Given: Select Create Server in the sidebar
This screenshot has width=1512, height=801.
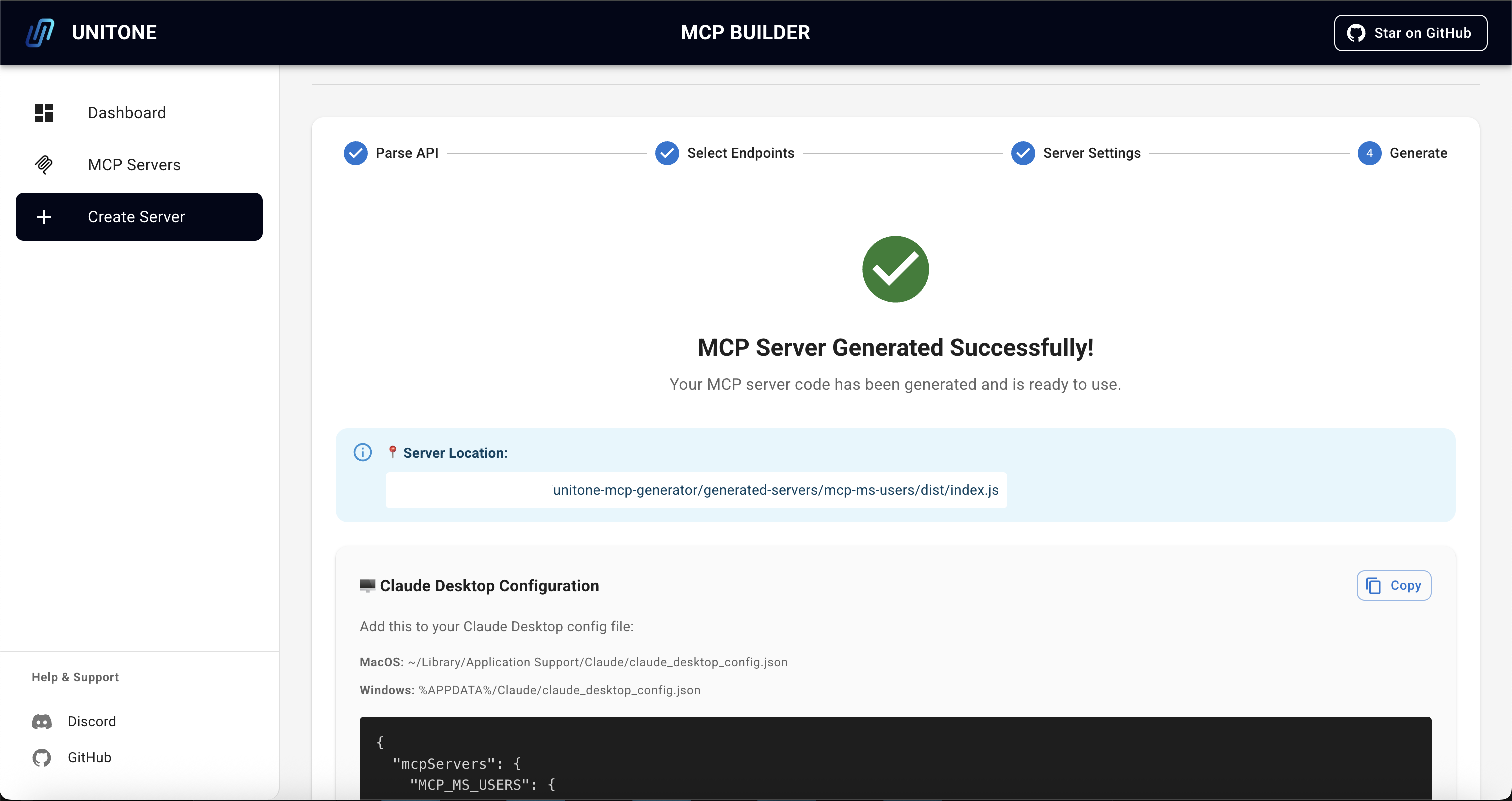Looking at the screenshot, I should (139, 217).
